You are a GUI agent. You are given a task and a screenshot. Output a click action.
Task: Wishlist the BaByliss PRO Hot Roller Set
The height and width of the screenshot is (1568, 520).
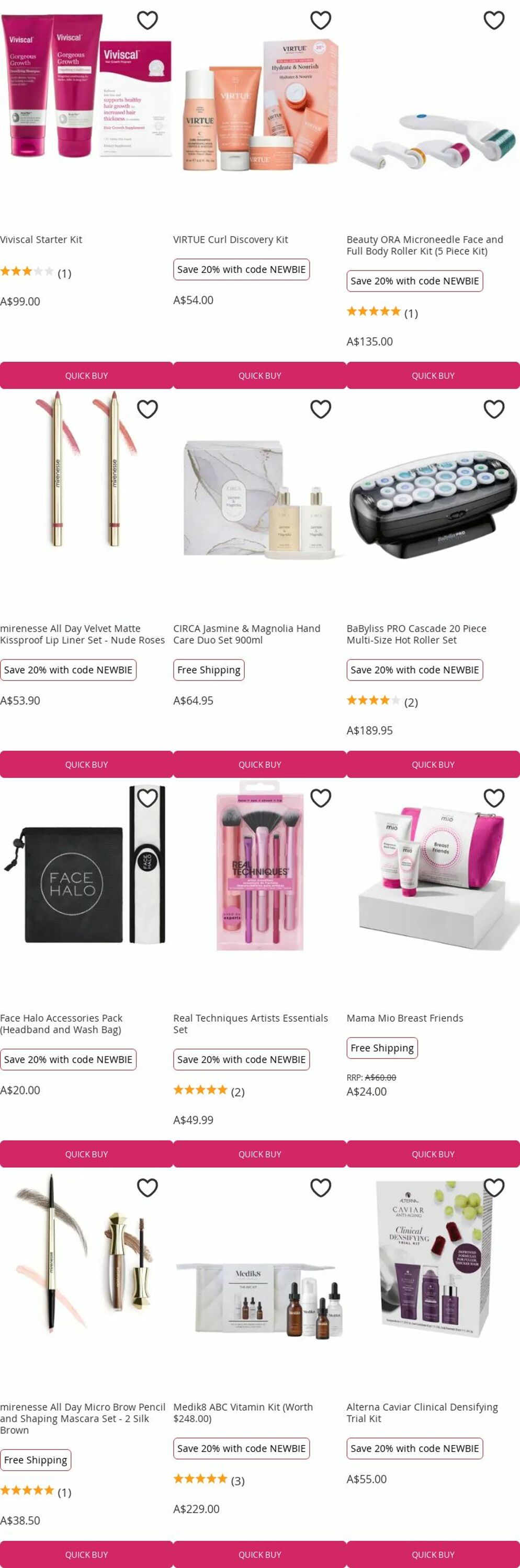[494, 409]
